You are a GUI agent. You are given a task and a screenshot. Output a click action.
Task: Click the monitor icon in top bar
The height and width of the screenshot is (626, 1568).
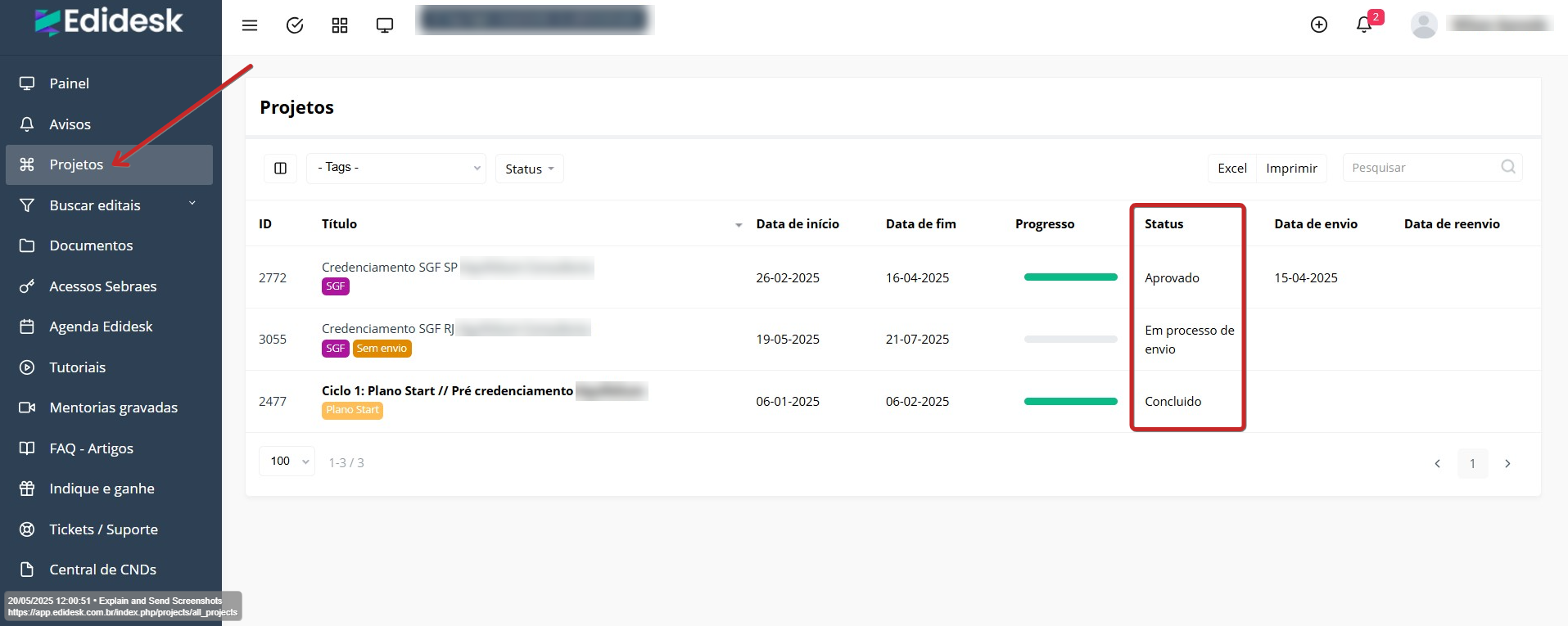tap(385, 25)
